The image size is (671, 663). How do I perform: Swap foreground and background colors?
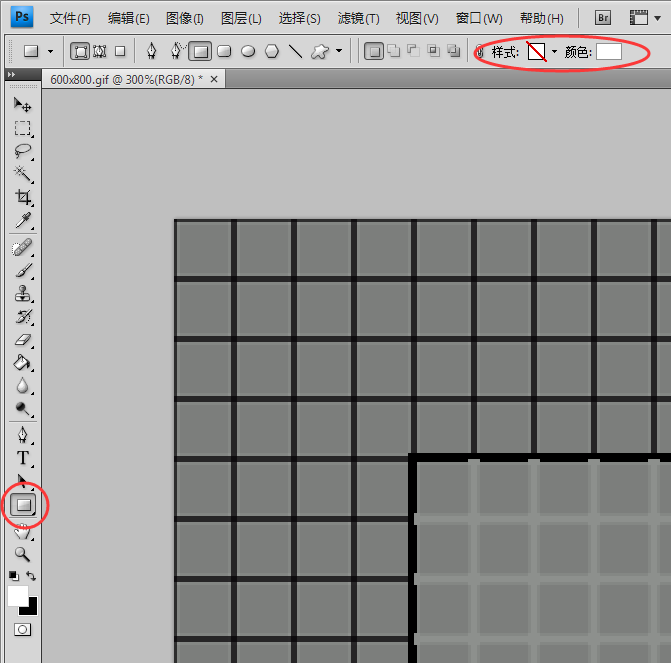click(31, 576)
